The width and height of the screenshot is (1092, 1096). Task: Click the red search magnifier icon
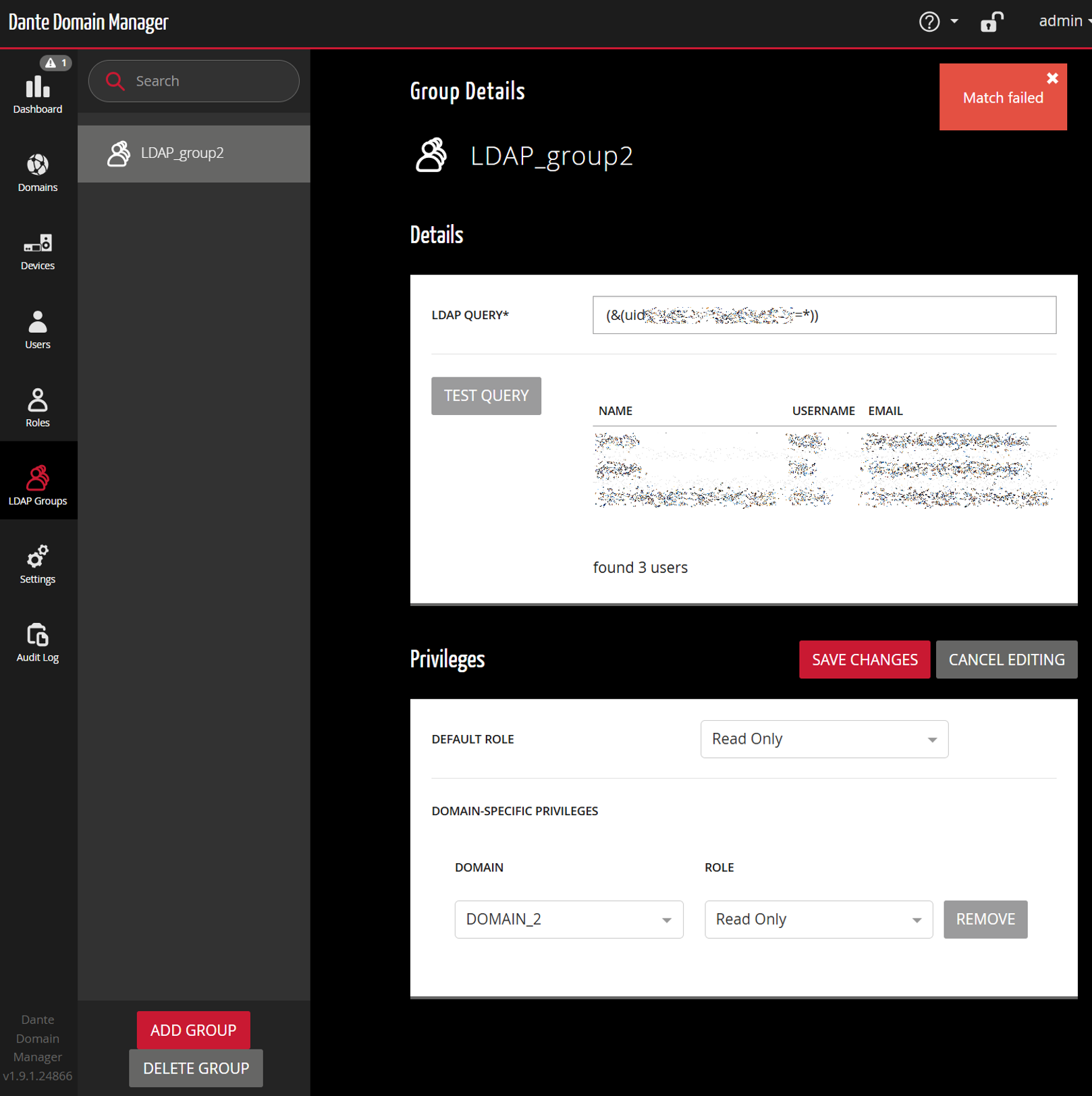tap(115, 81)
